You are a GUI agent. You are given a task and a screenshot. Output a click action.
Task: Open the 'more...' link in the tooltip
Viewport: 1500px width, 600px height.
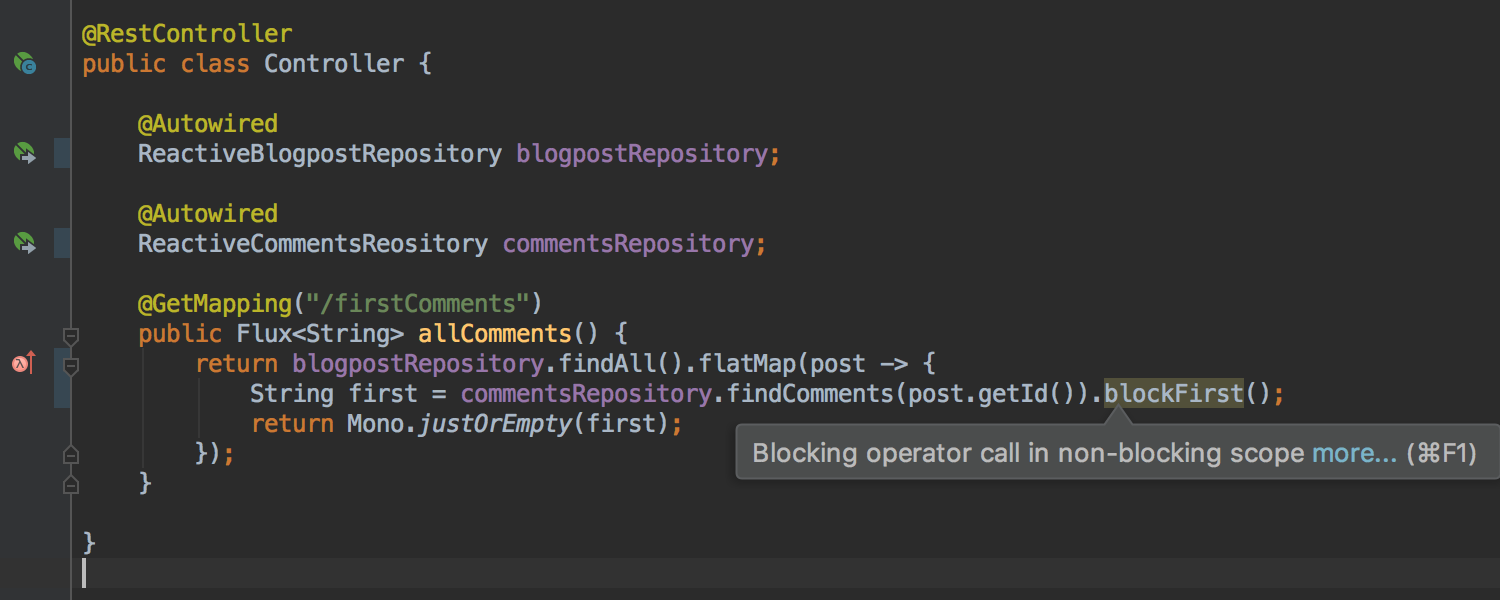point(1354,453)
